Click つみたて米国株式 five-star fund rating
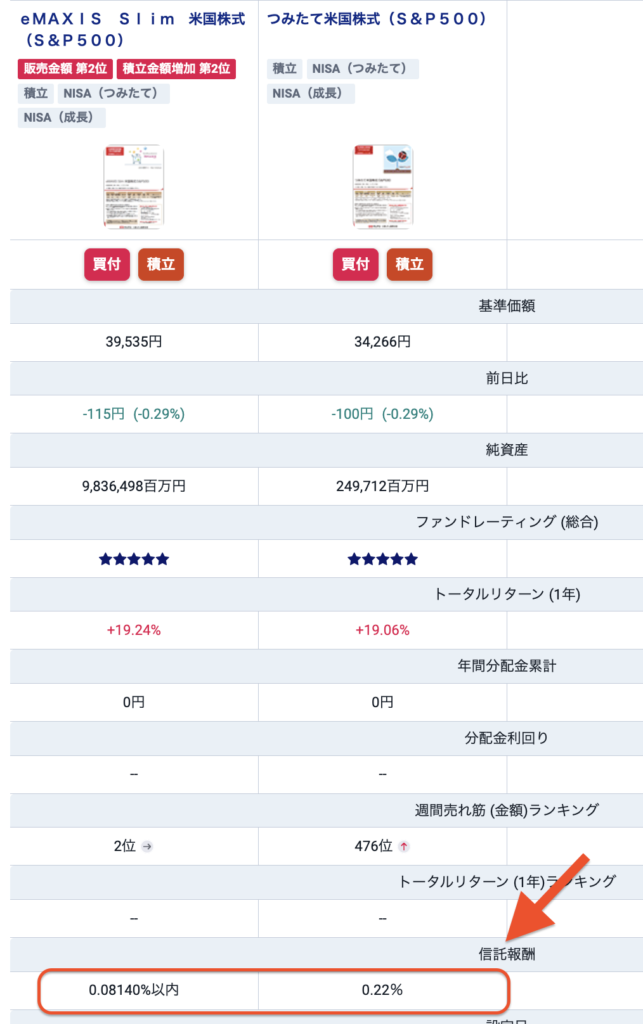The height and width of the screenshot is (1024, 643). pos(382,559)
